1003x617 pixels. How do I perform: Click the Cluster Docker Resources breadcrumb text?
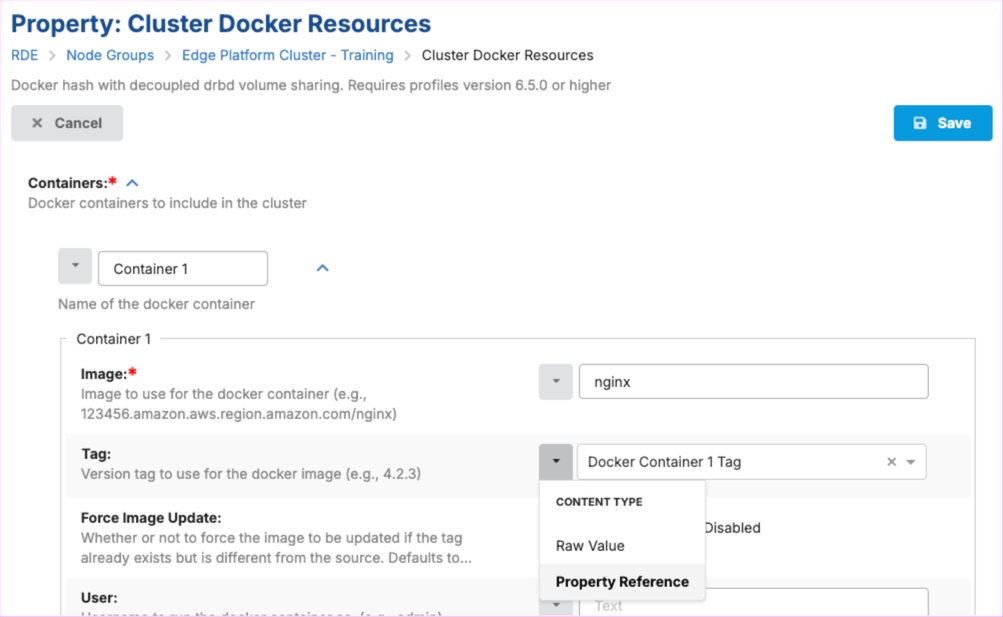click(x=507, y=55)
